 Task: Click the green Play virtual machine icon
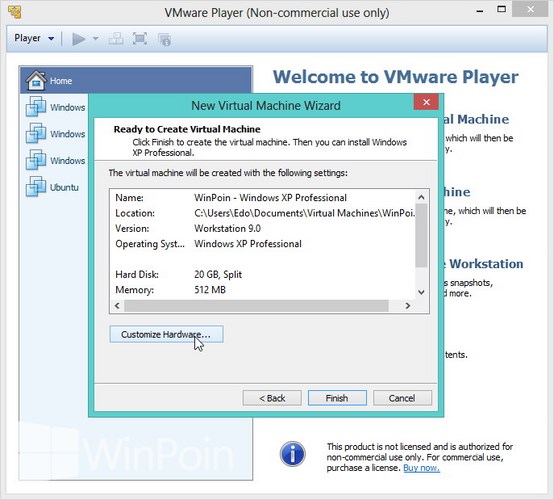(78, 39)
